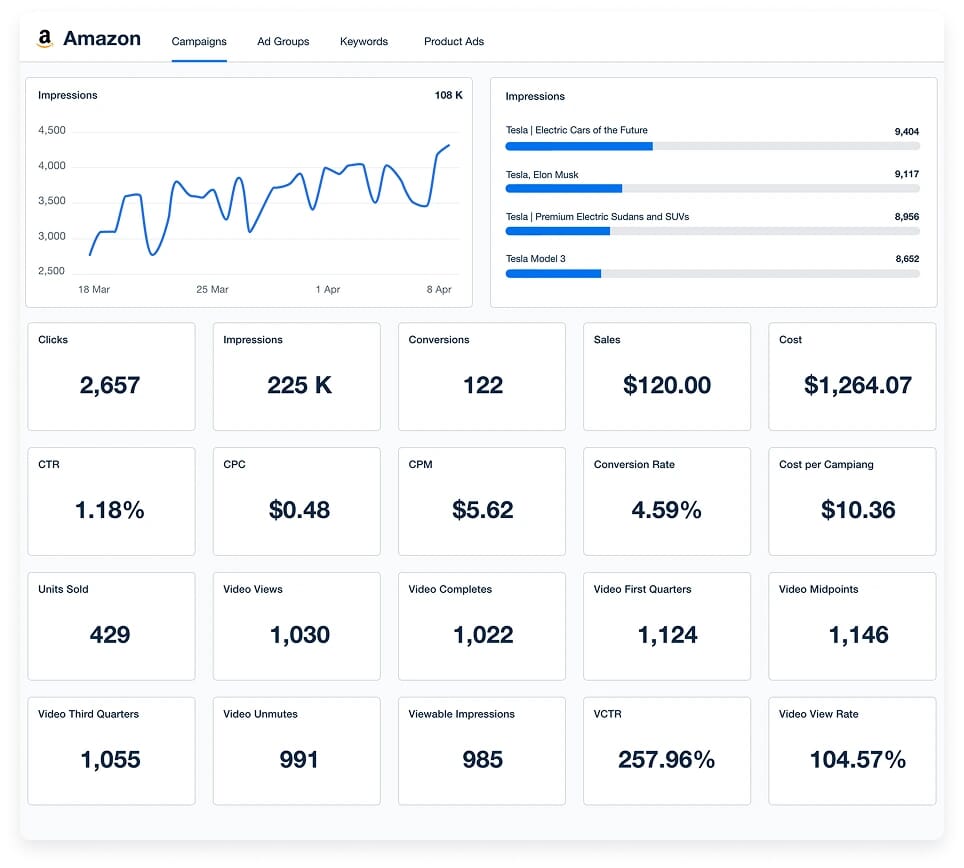The height and width of the screenshot is (868, 964).
Task: Click the 'Video Midpoints' card title
Action: pyautogui.click(x=818, y=590)
